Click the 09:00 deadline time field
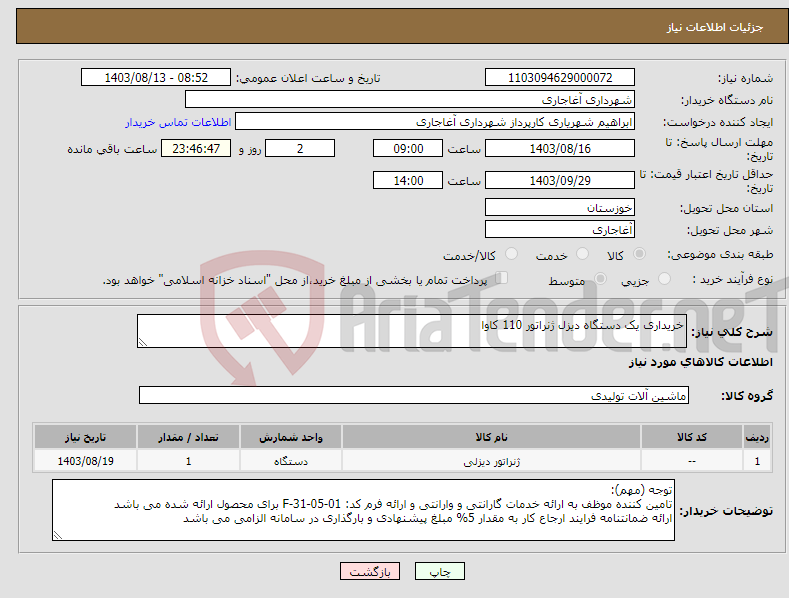This screenshot has width=789, height=598. click(x=408, y=148)
